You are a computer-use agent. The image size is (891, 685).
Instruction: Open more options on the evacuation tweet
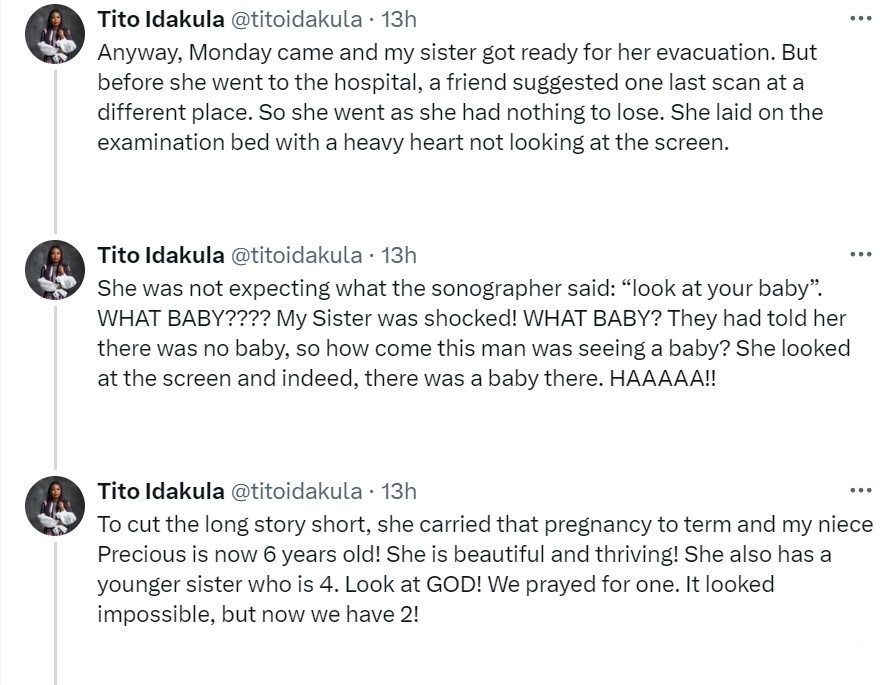(x=860, y=18)
